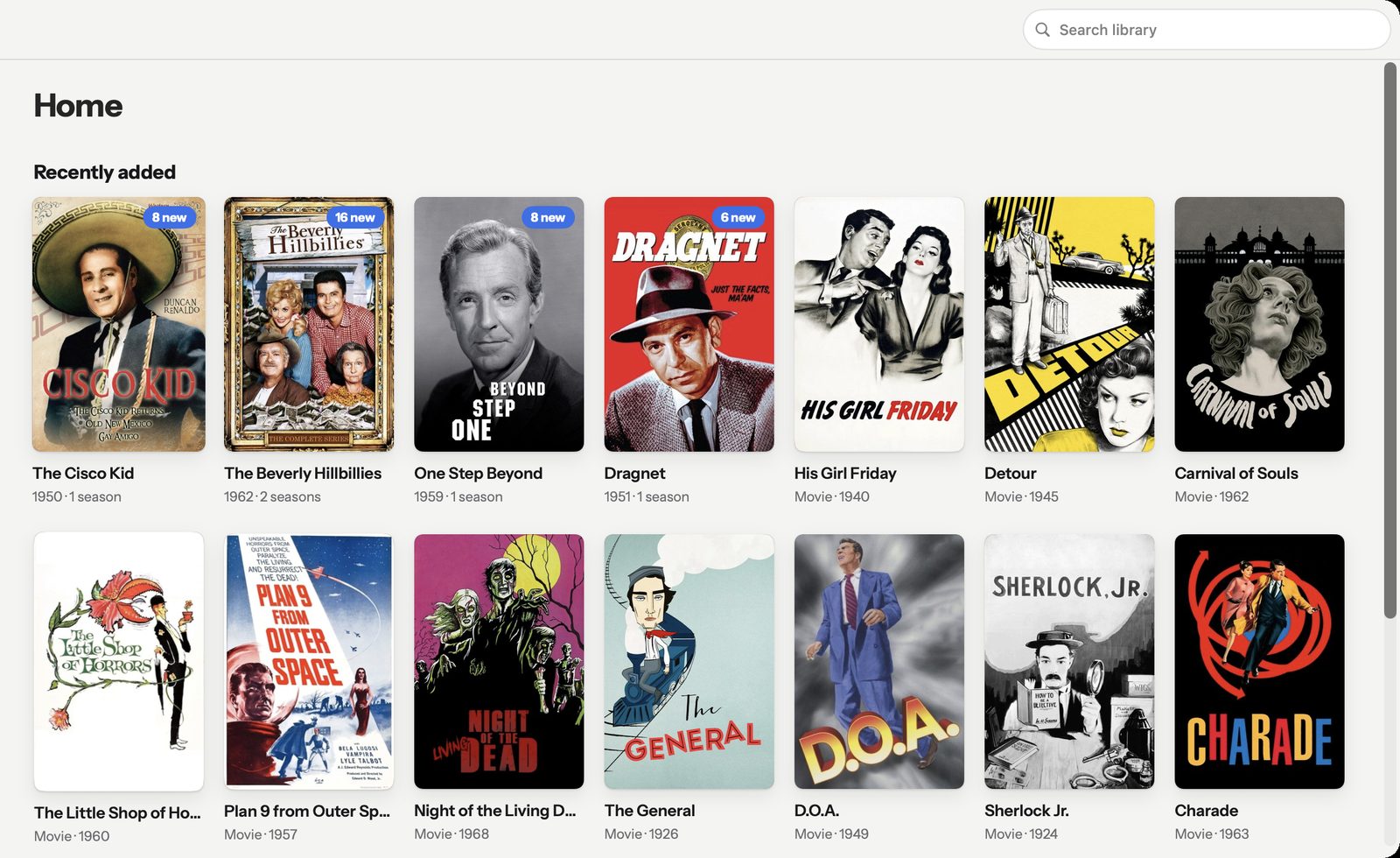1400x858 pixels.
Task: Click the Home page heading
Action: tap(78, 106)
